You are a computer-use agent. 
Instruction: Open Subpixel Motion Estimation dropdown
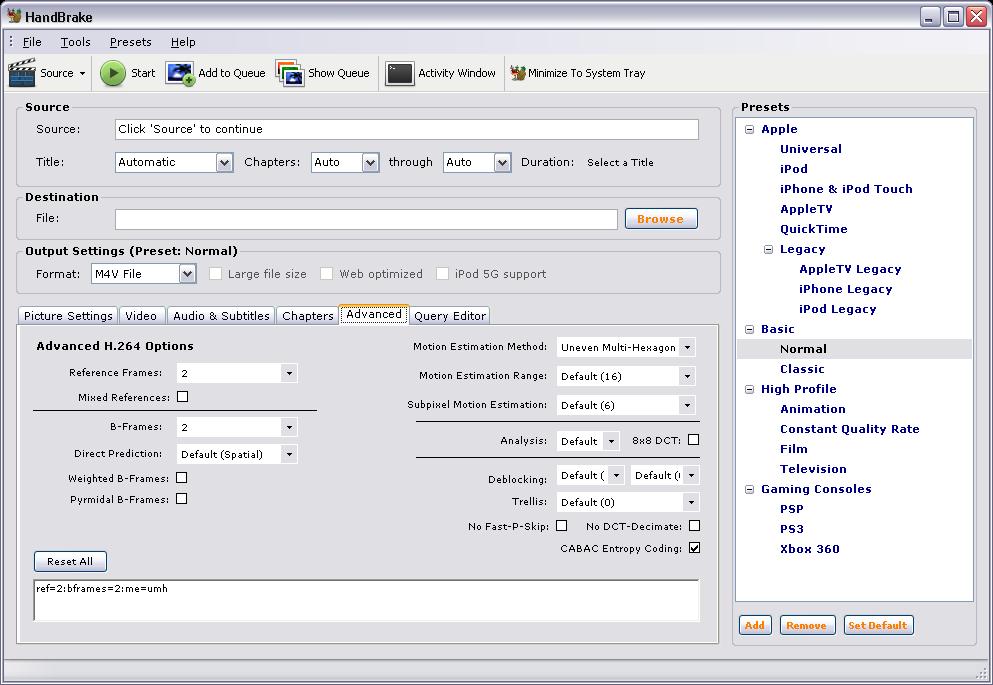tap(687, 405)
